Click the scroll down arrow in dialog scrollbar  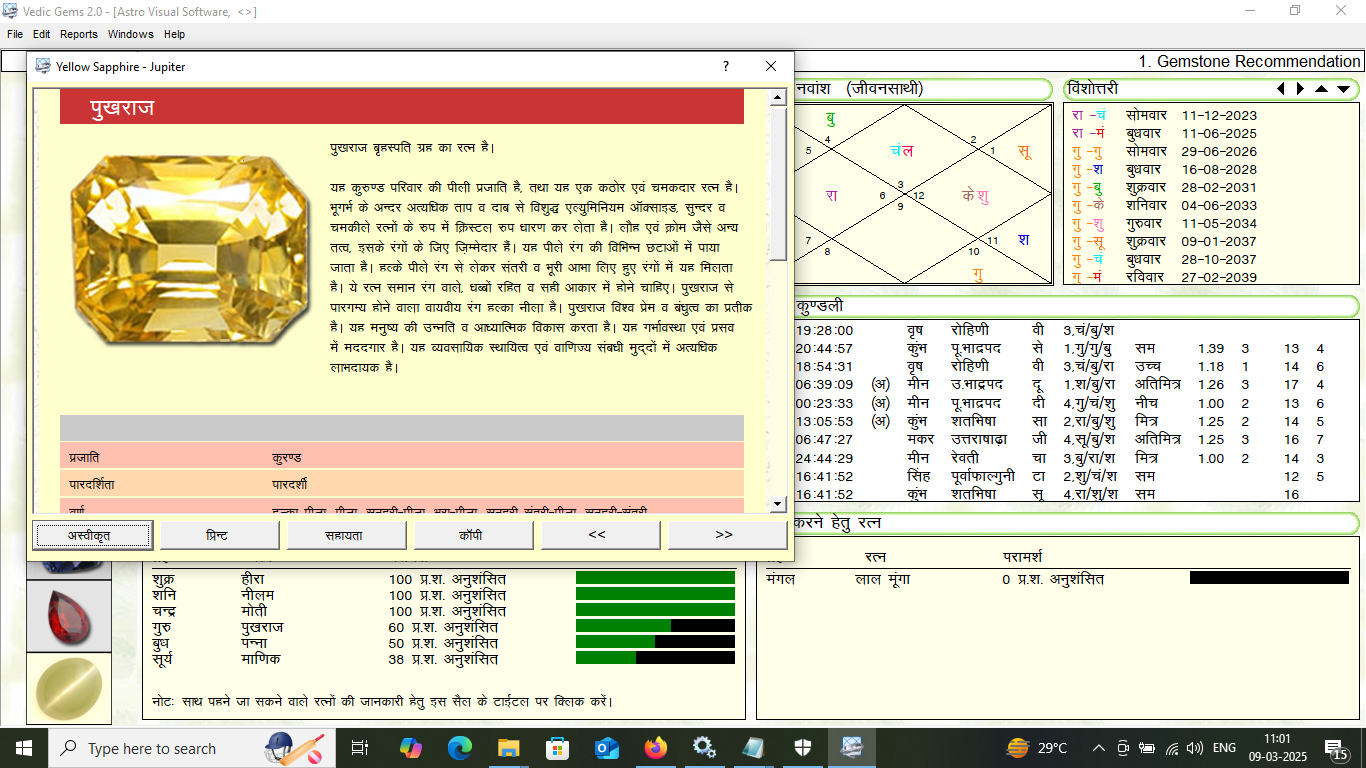(x=777, y=505)
